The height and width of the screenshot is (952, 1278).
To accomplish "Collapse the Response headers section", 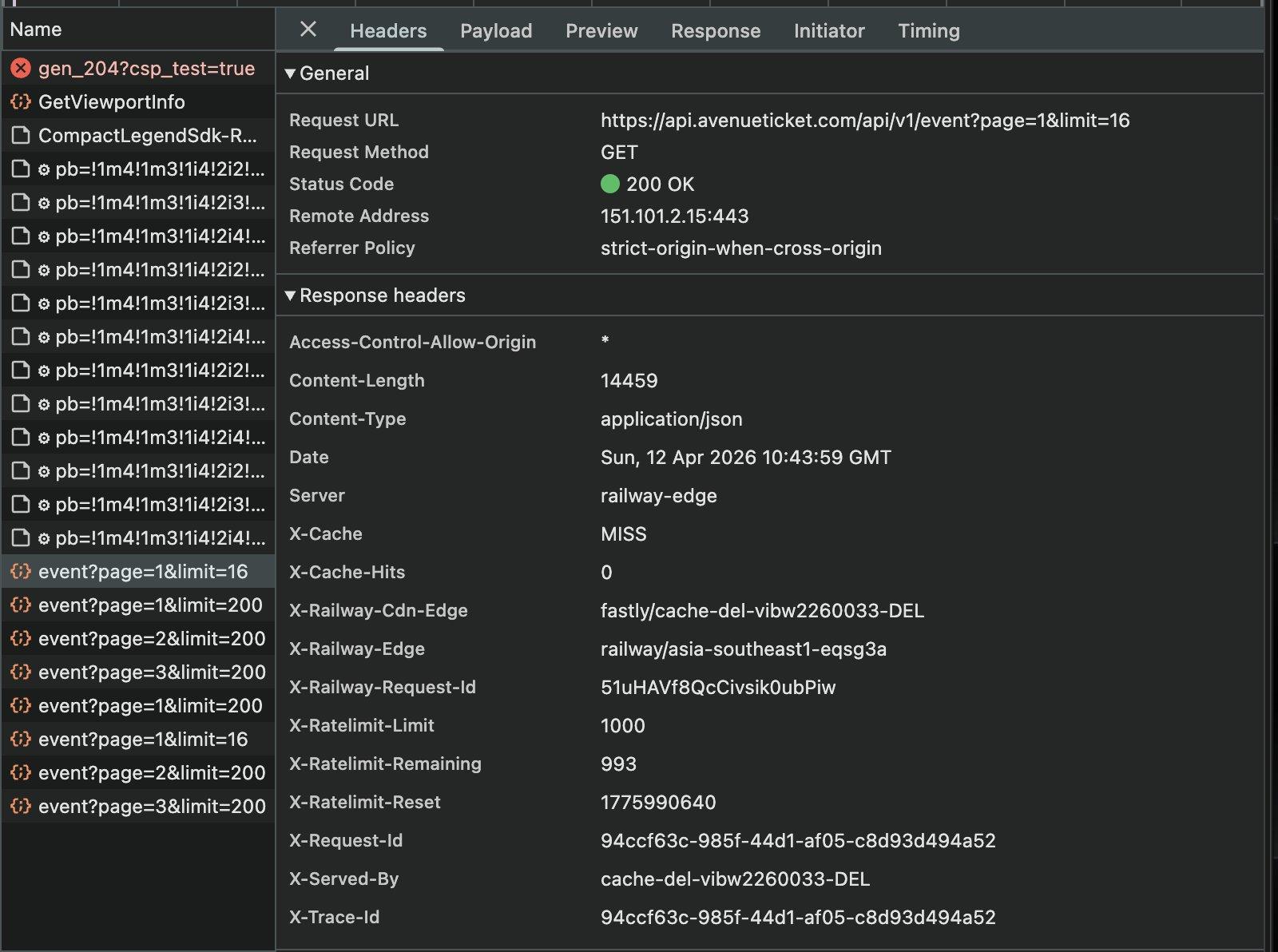I will click(x=290, y=296).
